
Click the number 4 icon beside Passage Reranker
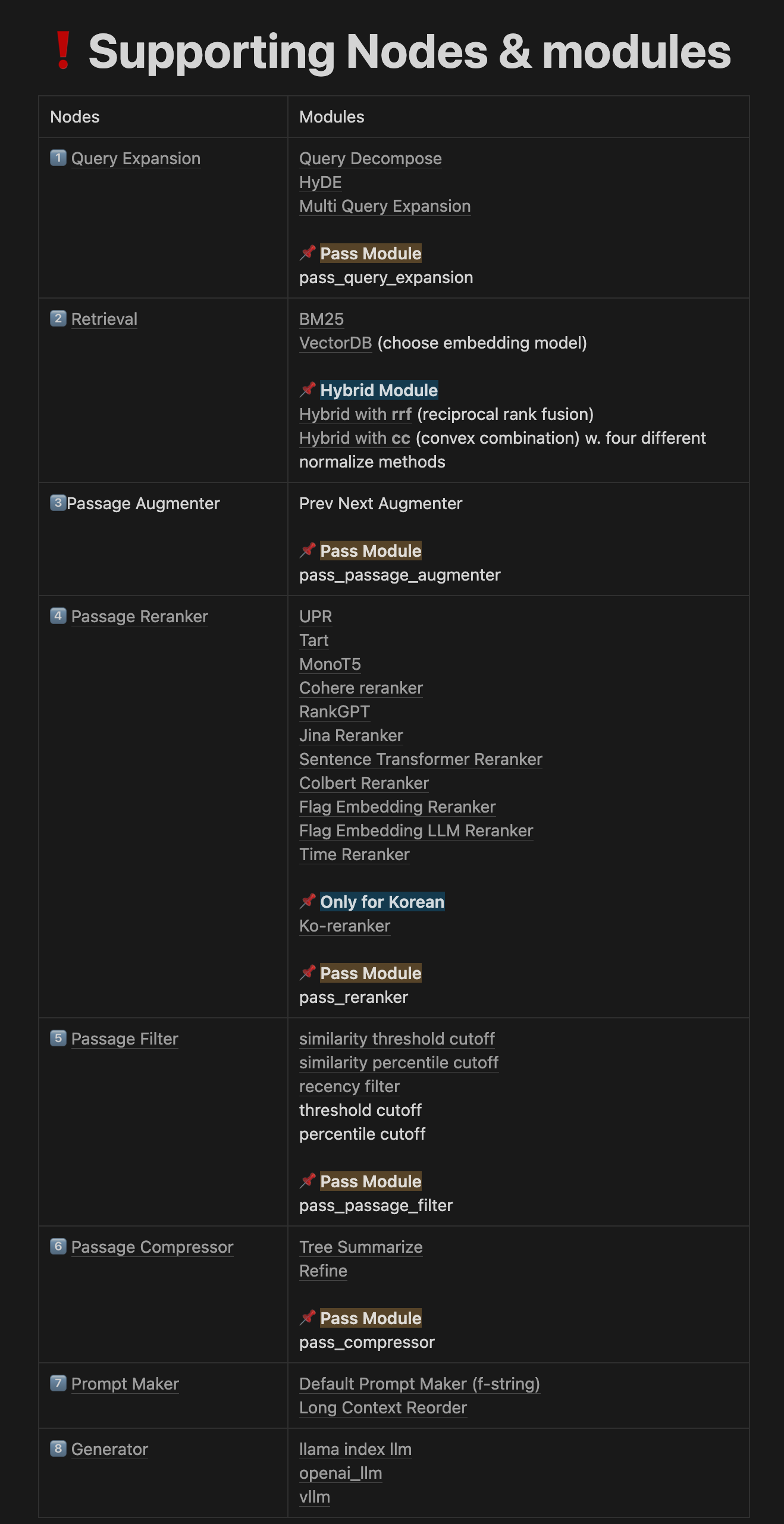[x=58, y=616]
